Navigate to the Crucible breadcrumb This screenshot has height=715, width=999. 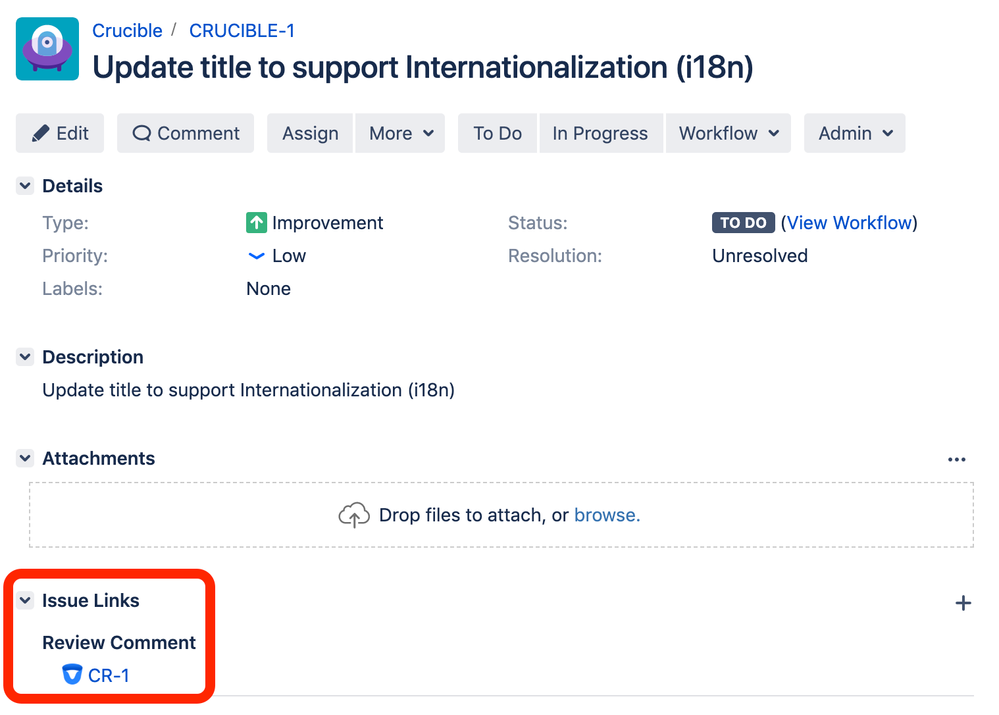127,30
